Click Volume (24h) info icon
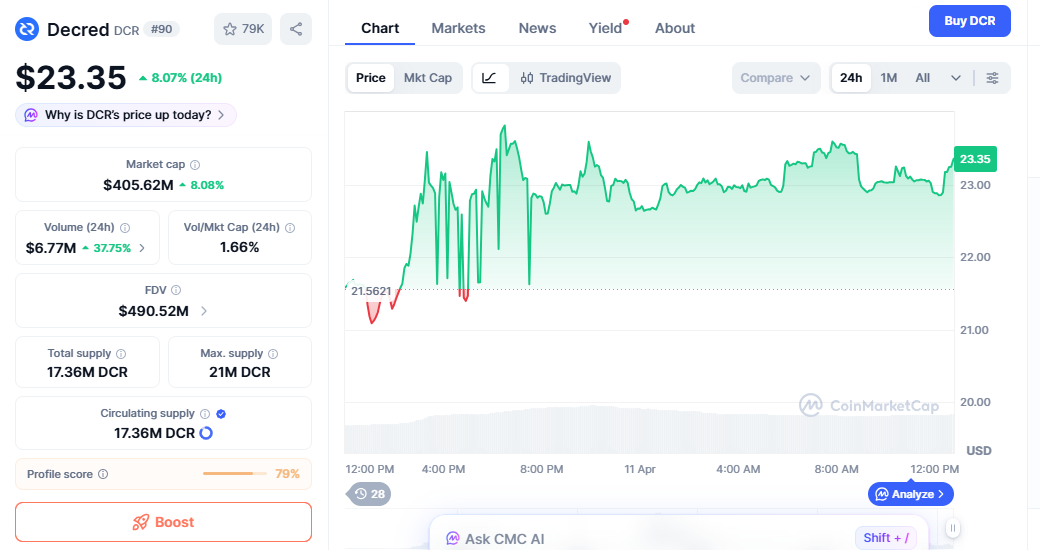The image size is (1040, 550). (x=125, y=228)
